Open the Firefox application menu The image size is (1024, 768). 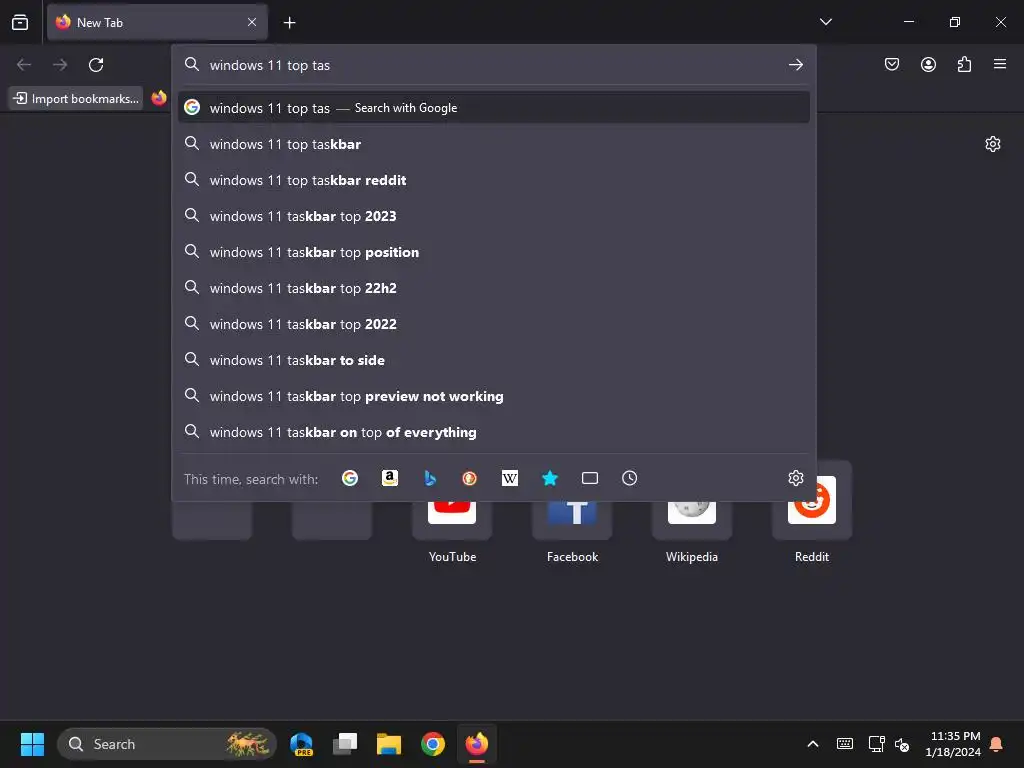point(1000,64)
